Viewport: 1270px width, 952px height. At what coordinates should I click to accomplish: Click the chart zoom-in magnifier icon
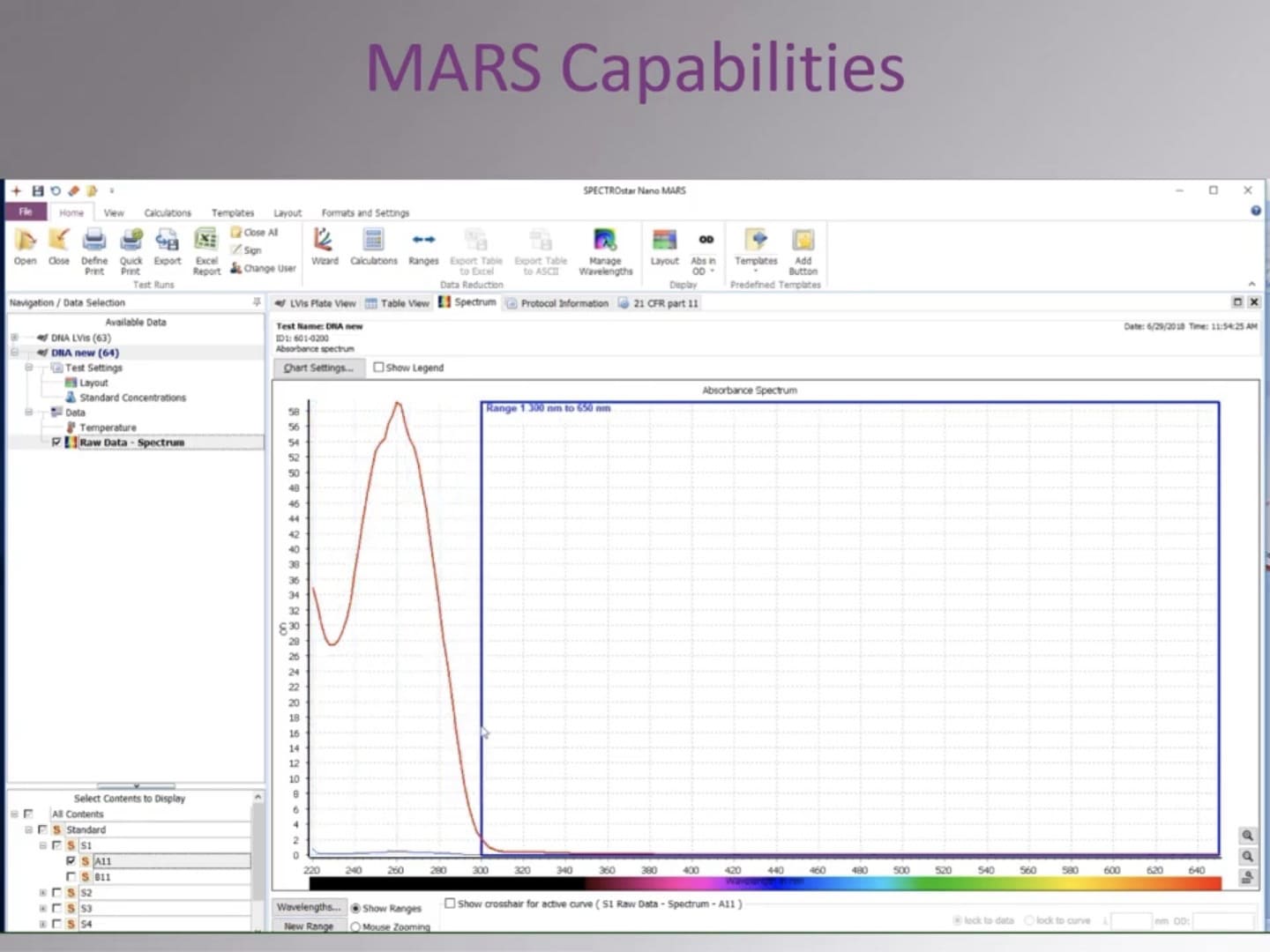click(x=1248, y=836)
